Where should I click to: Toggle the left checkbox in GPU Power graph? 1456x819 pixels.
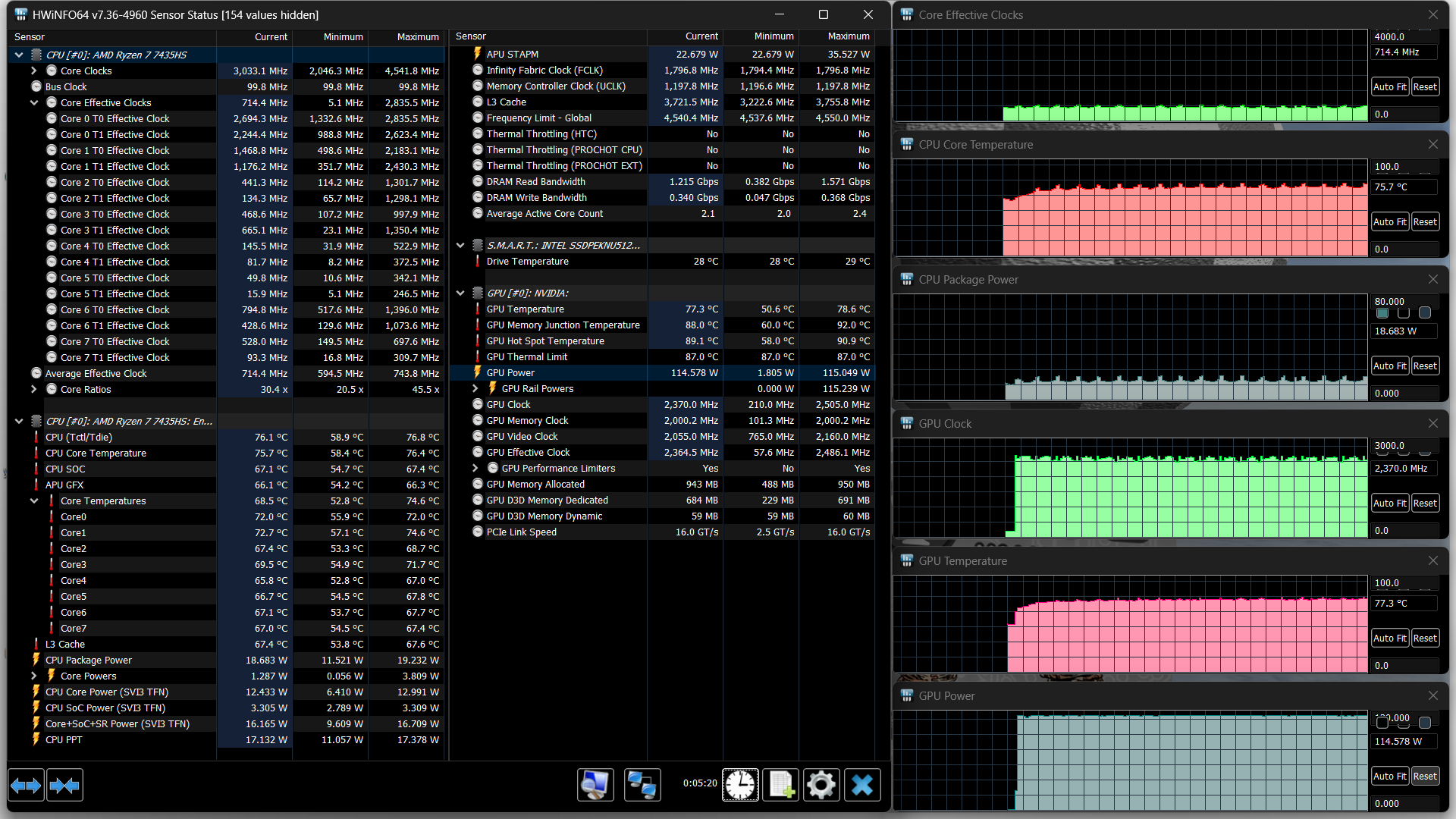(1382, 723)
